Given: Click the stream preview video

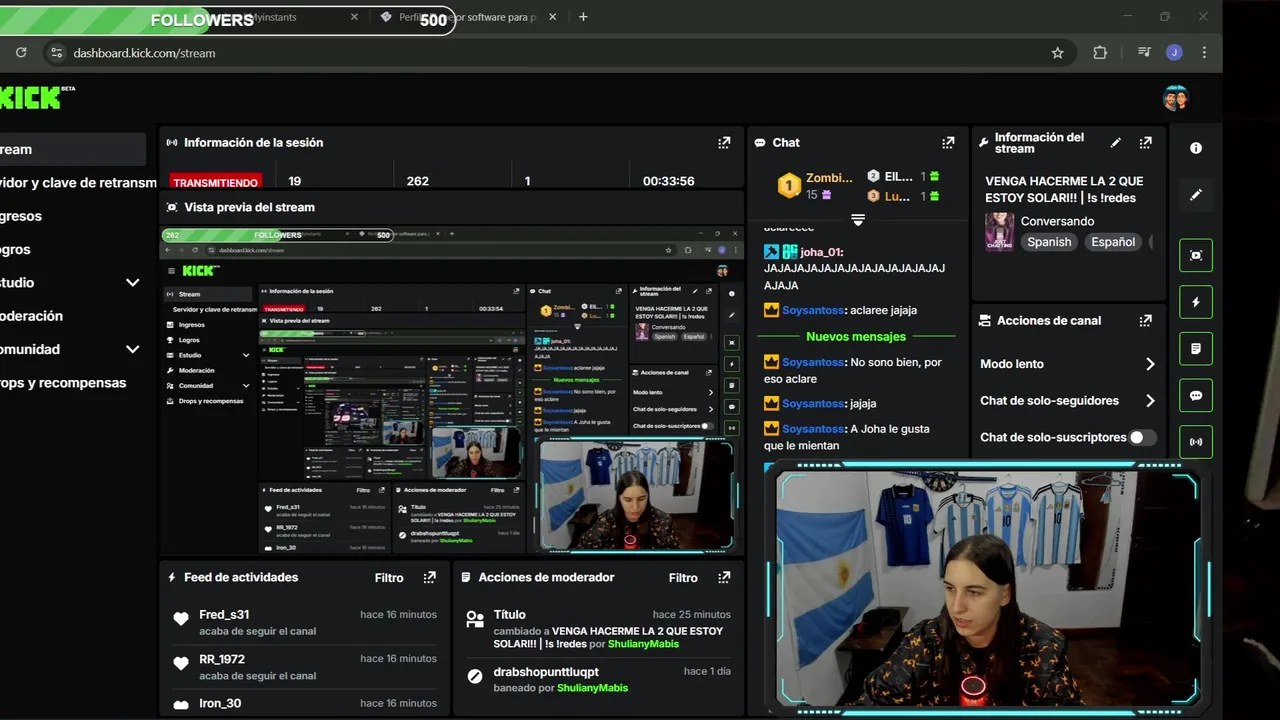Looking at the screenshot, I should [x=451, y=389].
